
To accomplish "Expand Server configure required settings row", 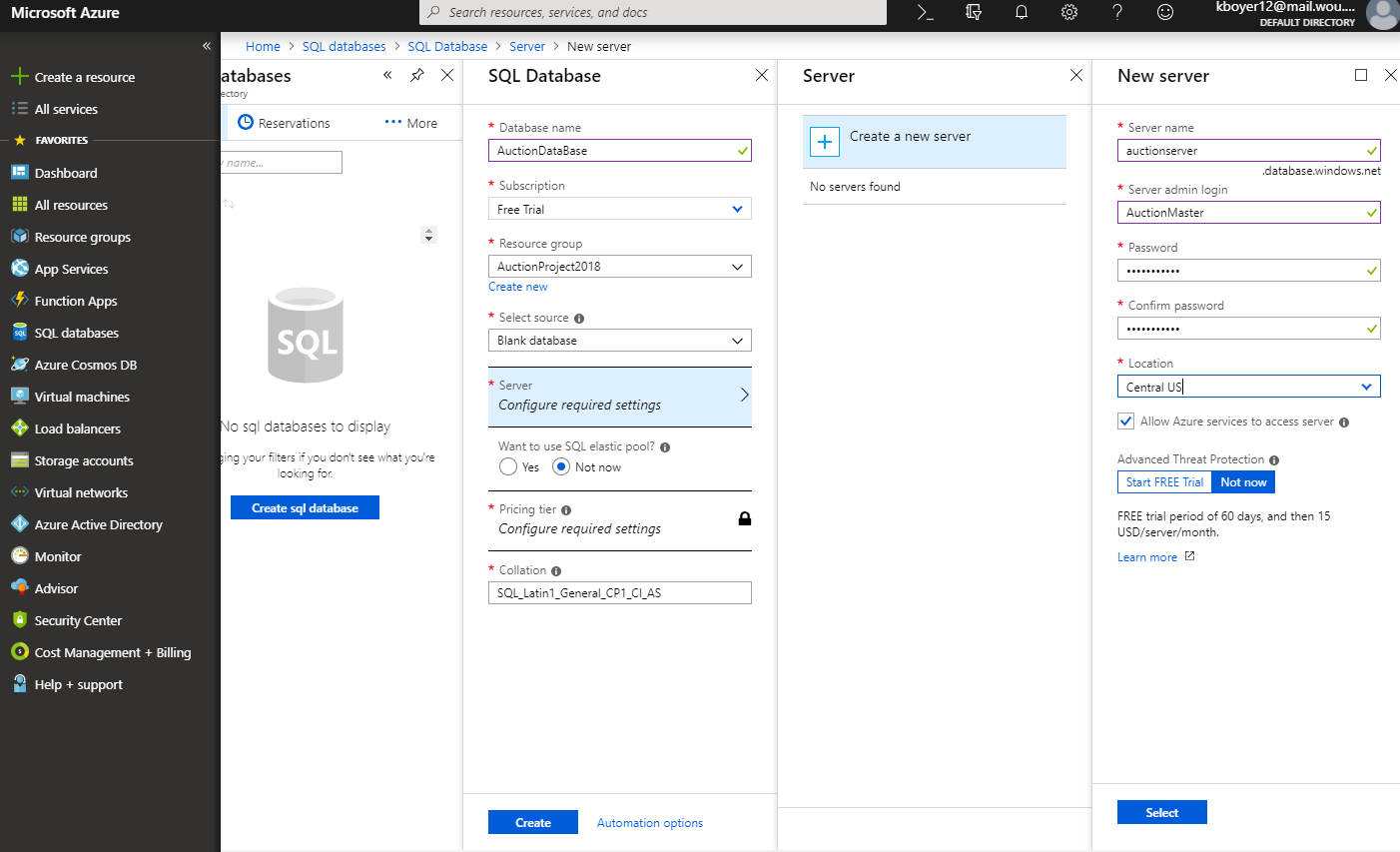I will click(619, 397).
